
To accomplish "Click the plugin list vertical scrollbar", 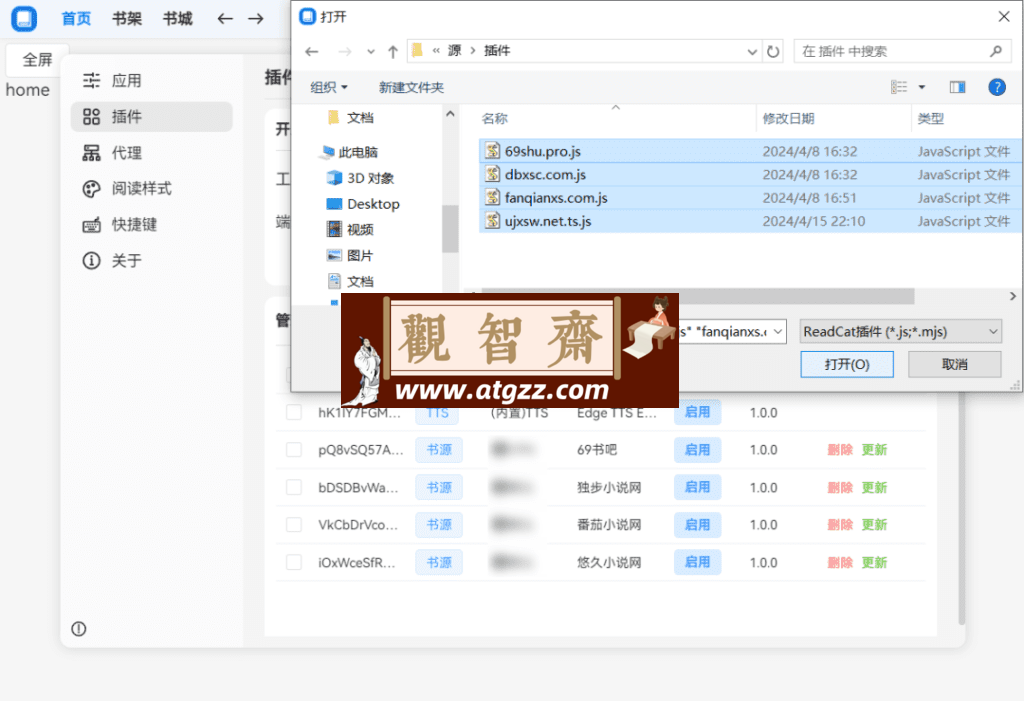I will 961,510.
